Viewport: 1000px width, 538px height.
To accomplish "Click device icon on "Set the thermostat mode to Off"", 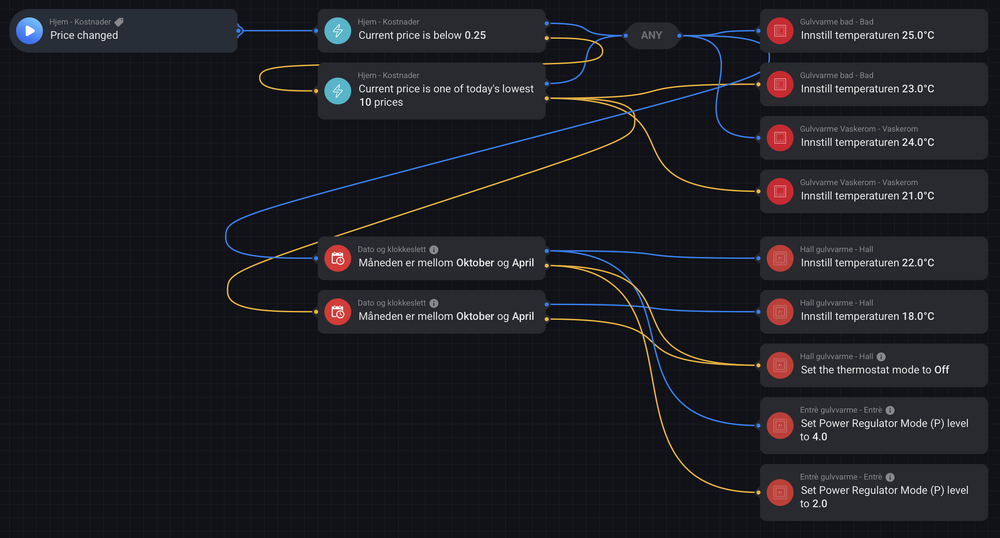I will (779, 365).
